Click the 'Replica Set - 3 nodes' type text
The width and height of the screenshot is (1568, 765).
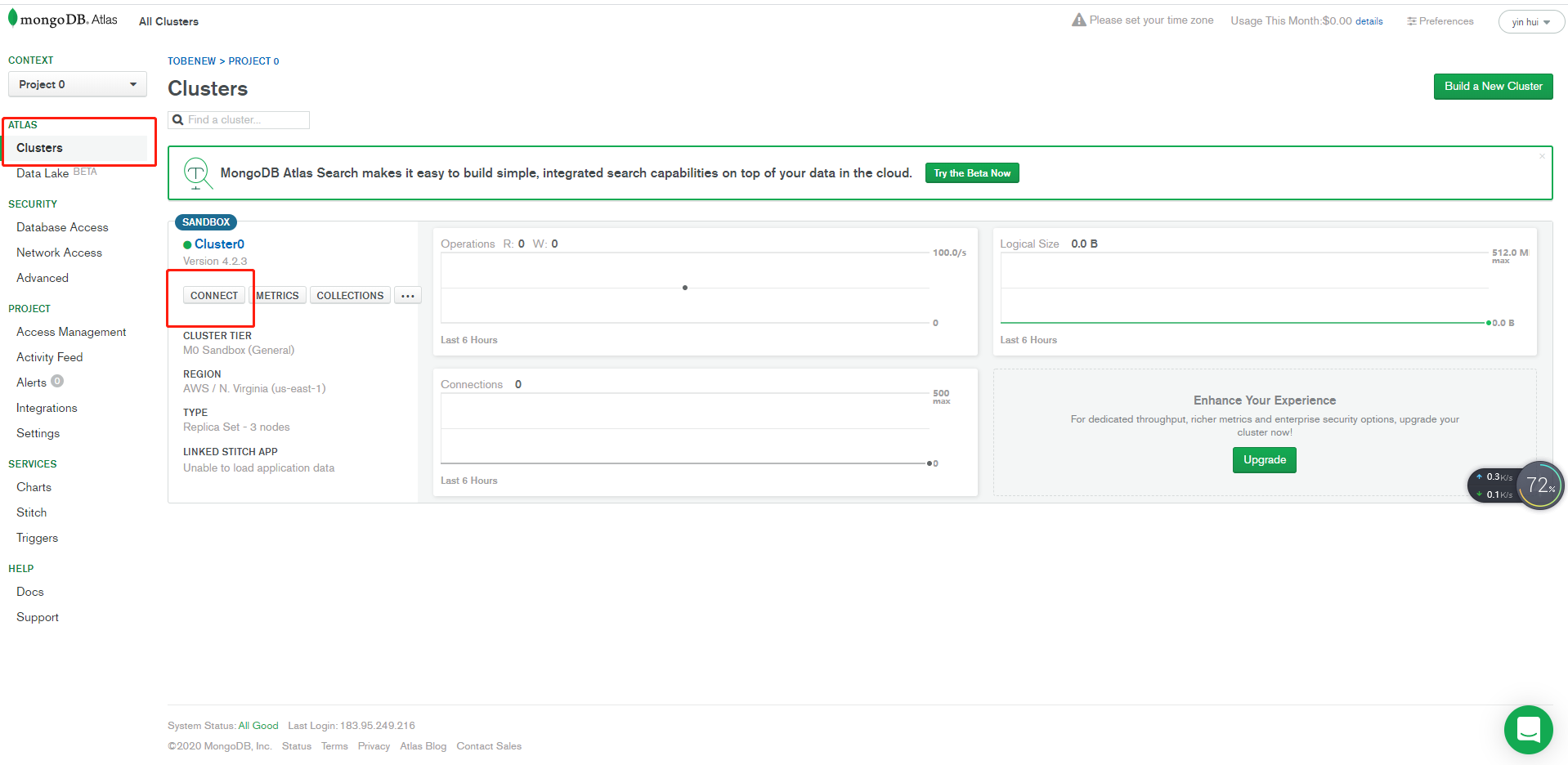(x=236, y=427)
